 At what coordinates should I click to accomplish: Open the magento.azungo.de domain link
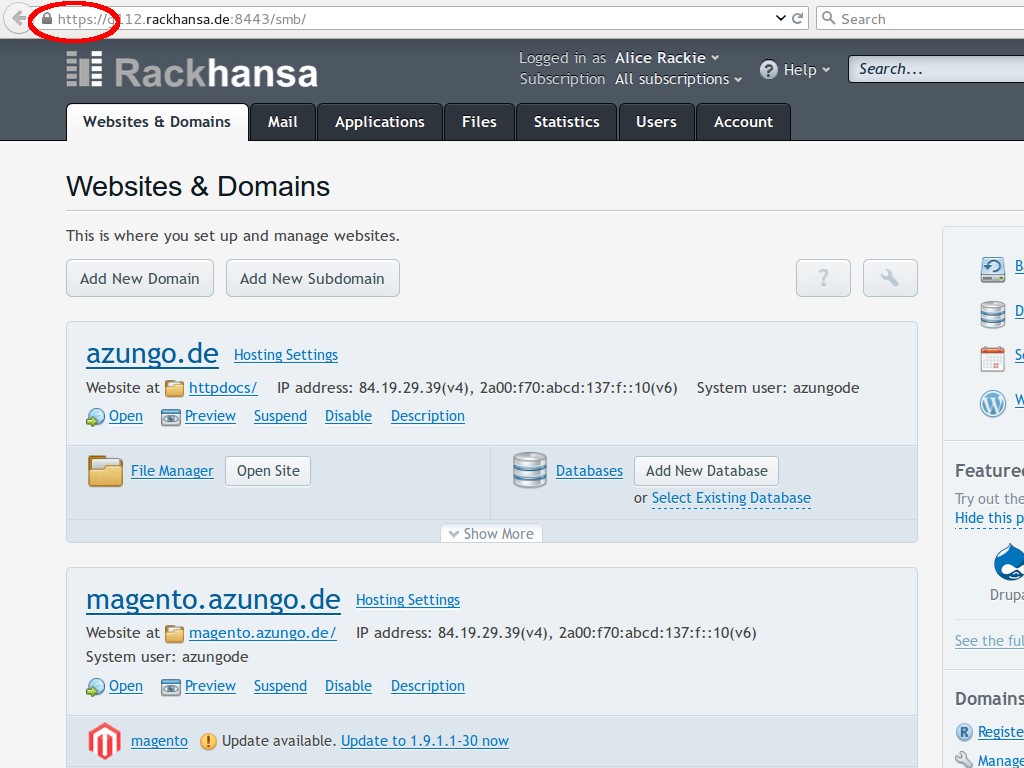point(214,600)
